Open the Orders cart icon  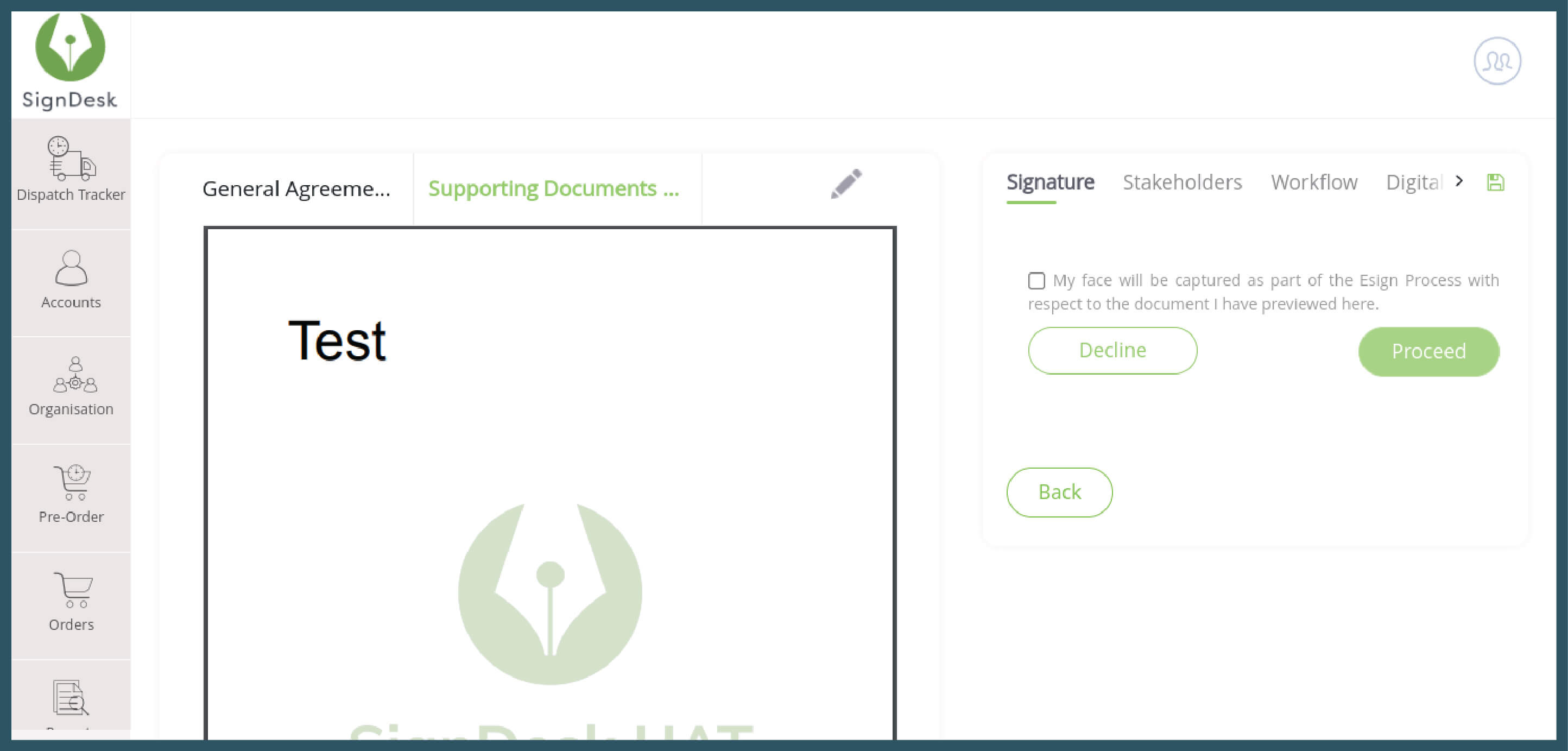click(x=70, y=601)
